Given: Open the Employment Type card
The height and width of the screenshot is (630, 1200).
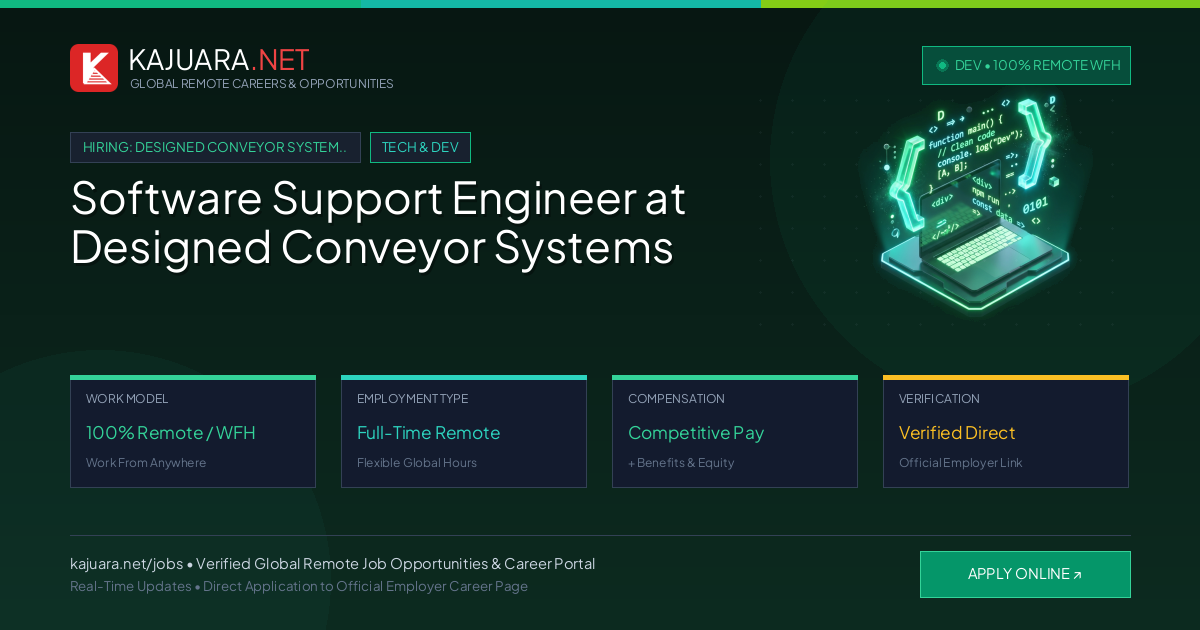Looking at the screenshot, I should [x=464, y=432].
